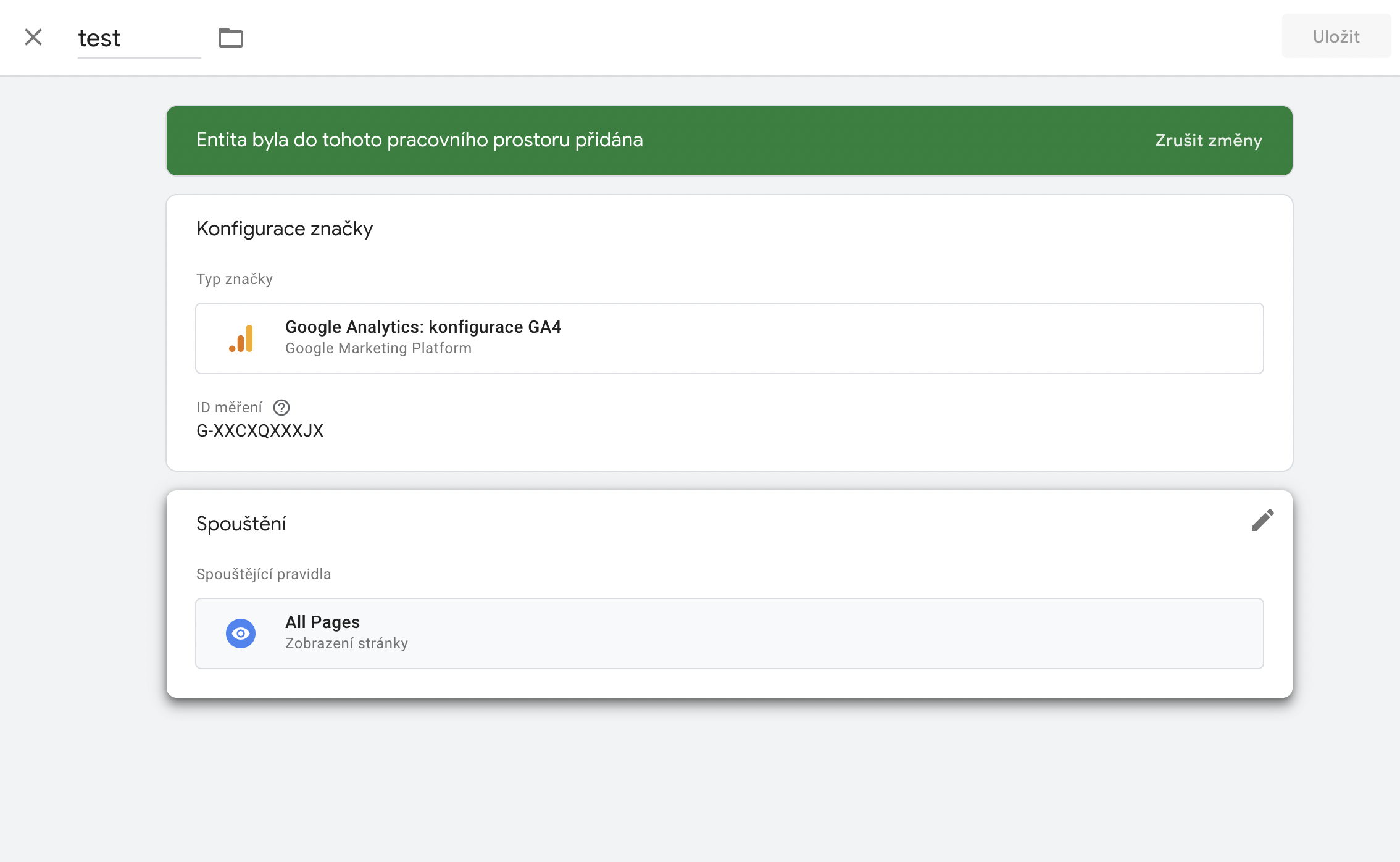Screen dimensions: 1400x862
Task: Click the Spouštějící pravidla label
Action: [x=263, y=574]
